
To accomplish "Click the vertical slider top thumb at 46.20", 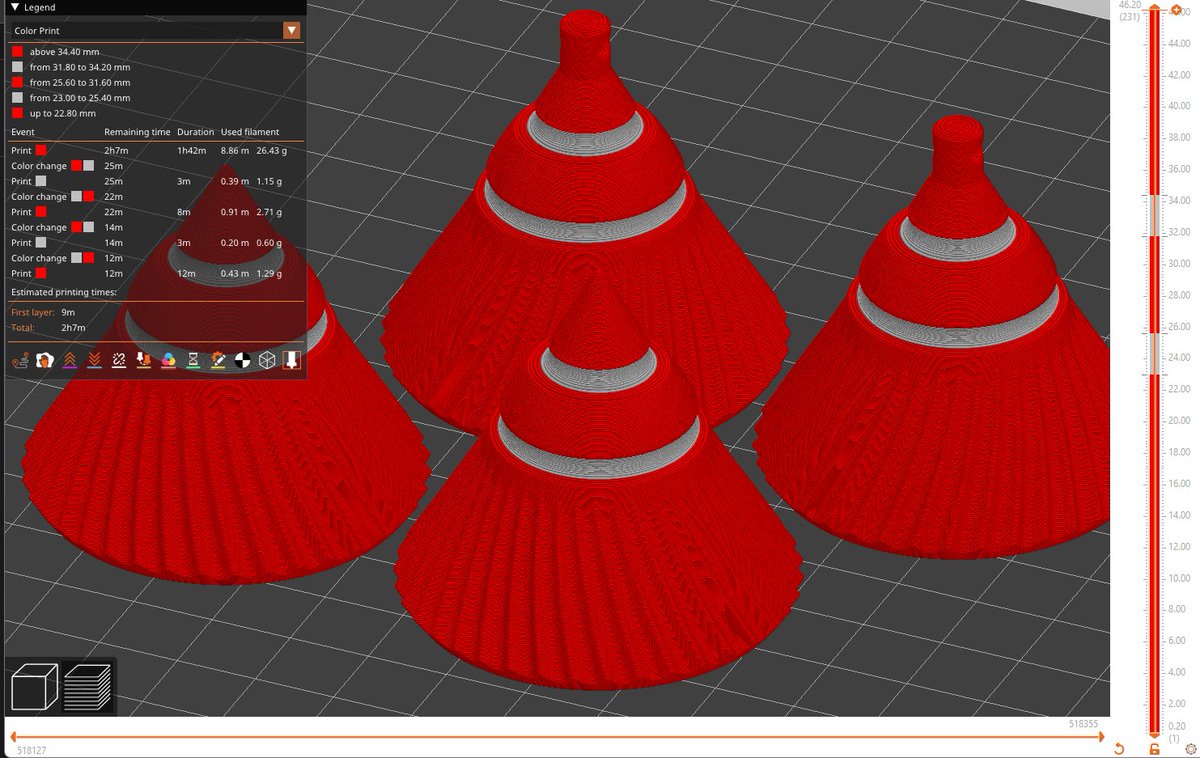I will (x=1154, y=7).
